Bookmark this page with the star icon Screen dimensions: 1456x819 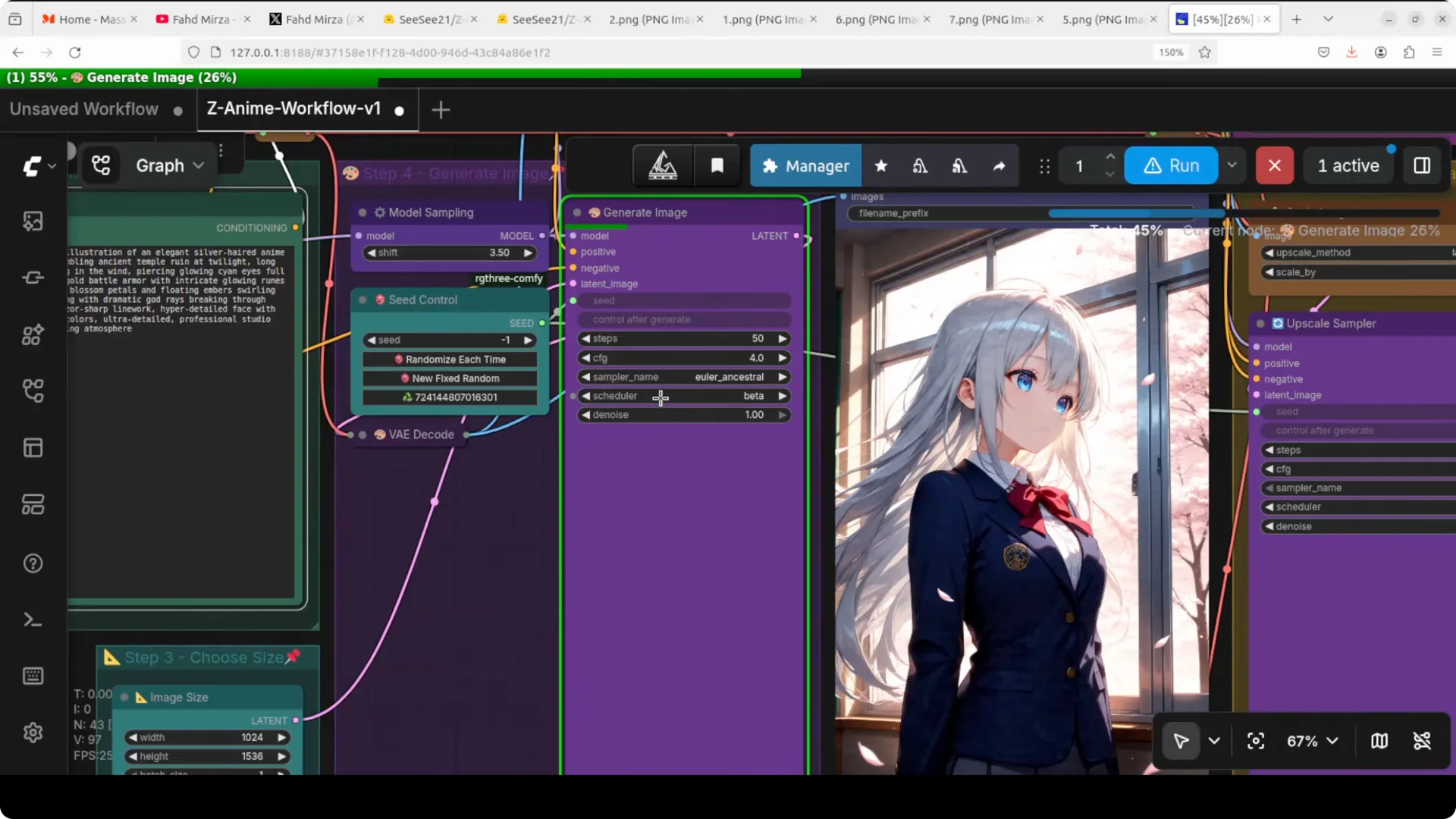coord(1204,52)
